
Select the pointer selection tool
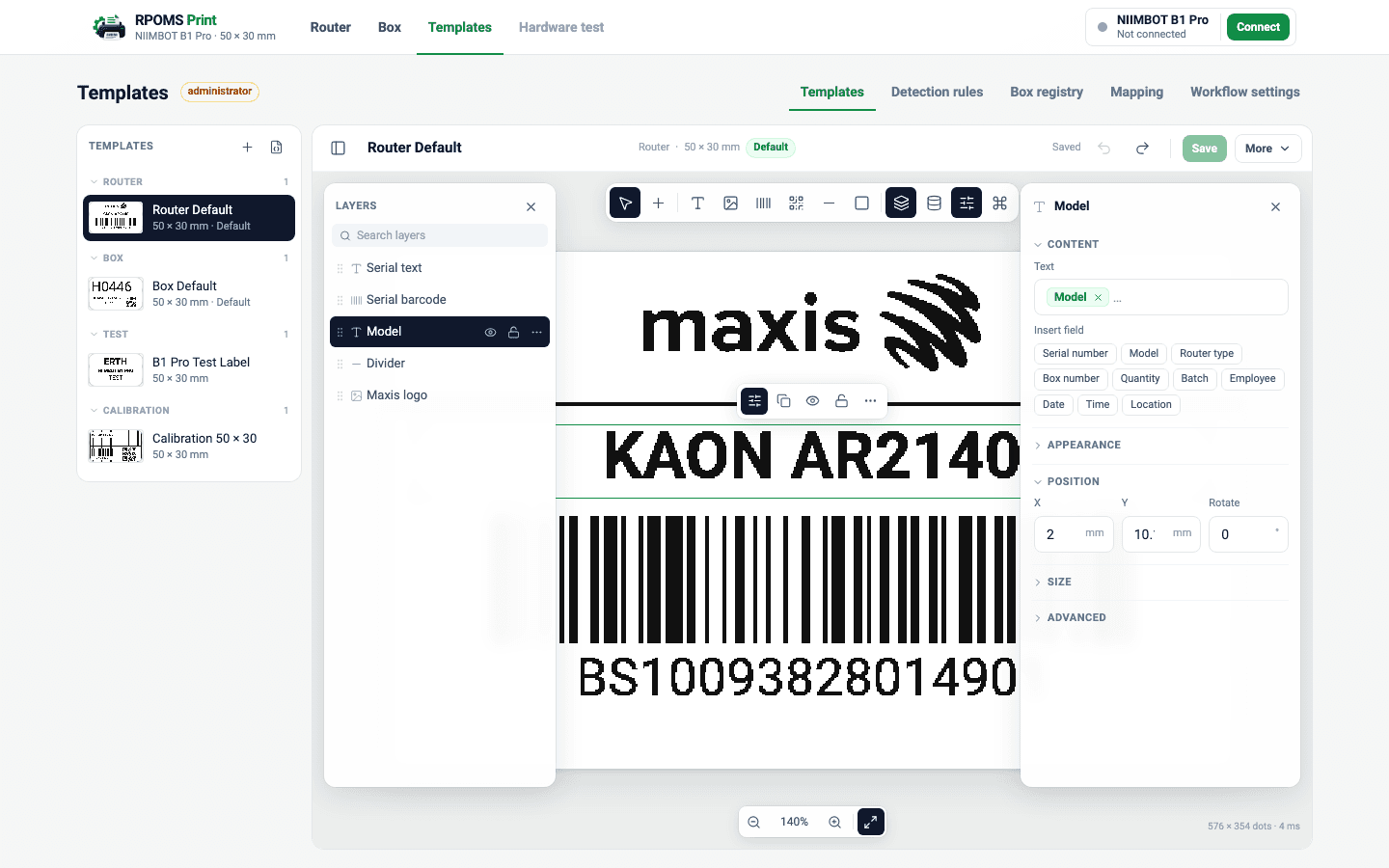coord(625,203)
